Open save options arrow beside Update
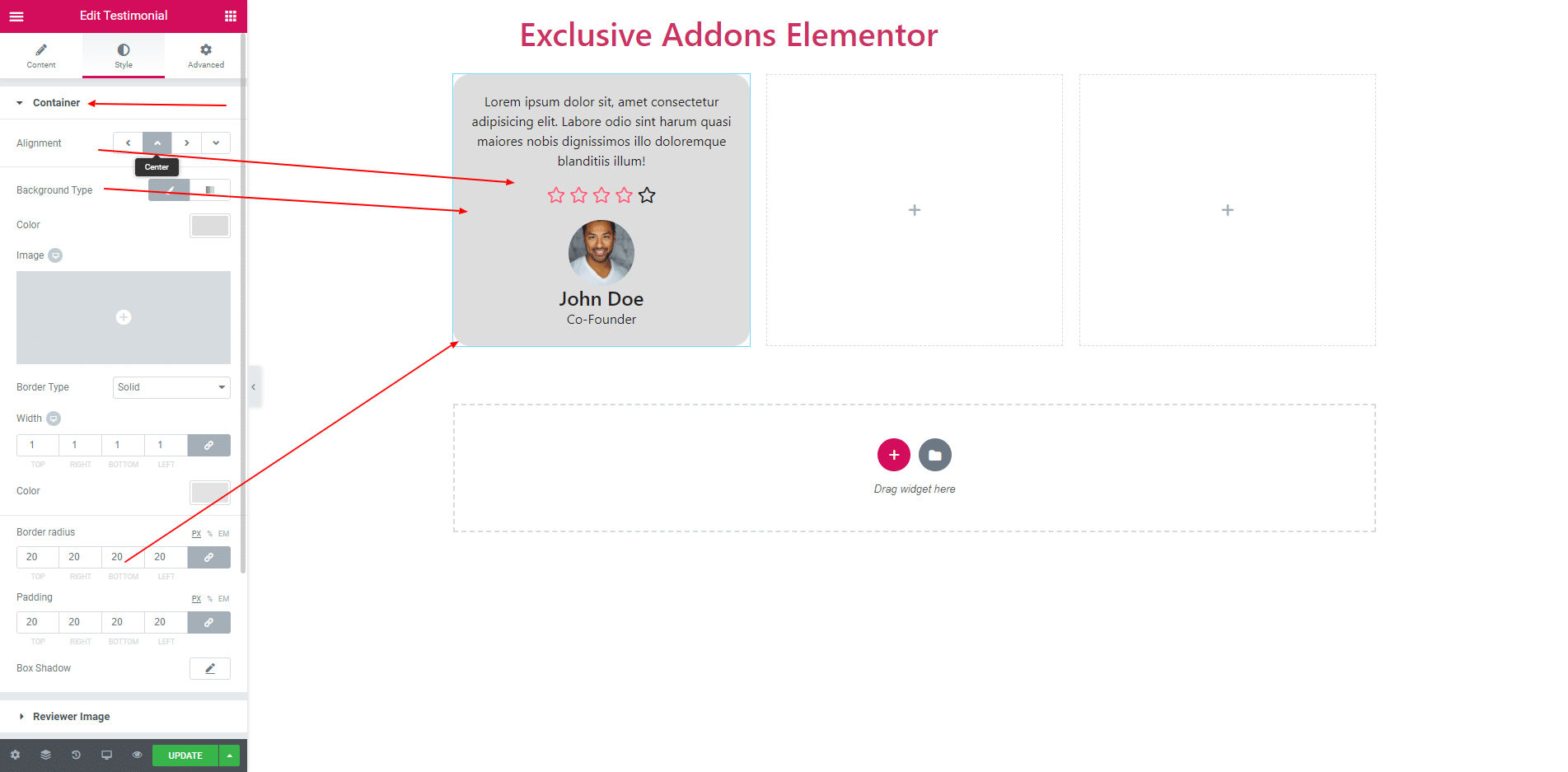Viewport: 1568px width, 772px height. tap(230, 756)
